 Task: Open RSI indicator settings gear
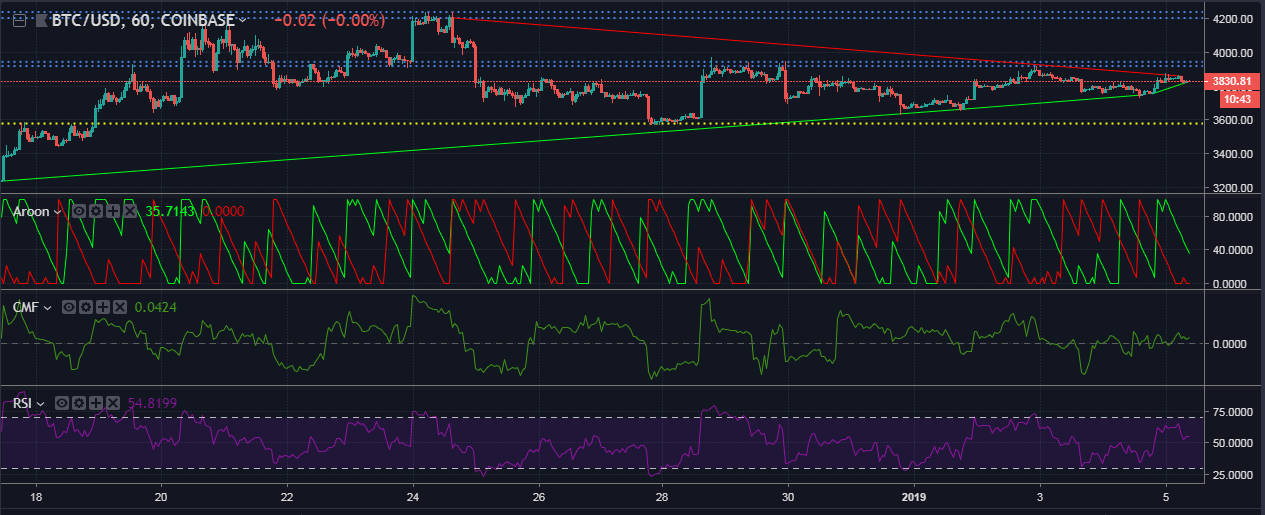click(x=79, y=403)
